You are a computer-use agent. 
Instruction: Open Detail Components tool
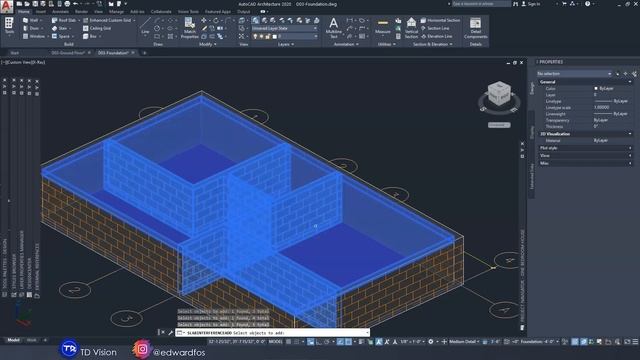(475, 28)
